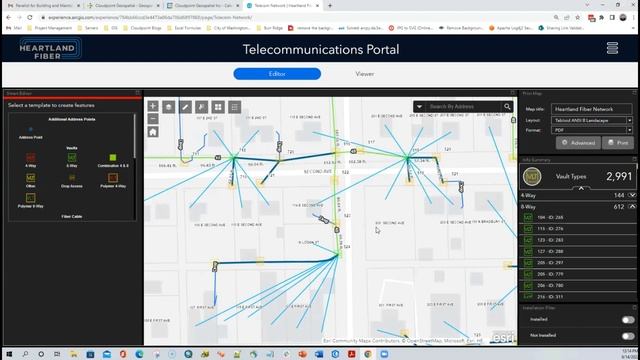
Task: Expand the Smart Editor panel control
Action: 138,93
